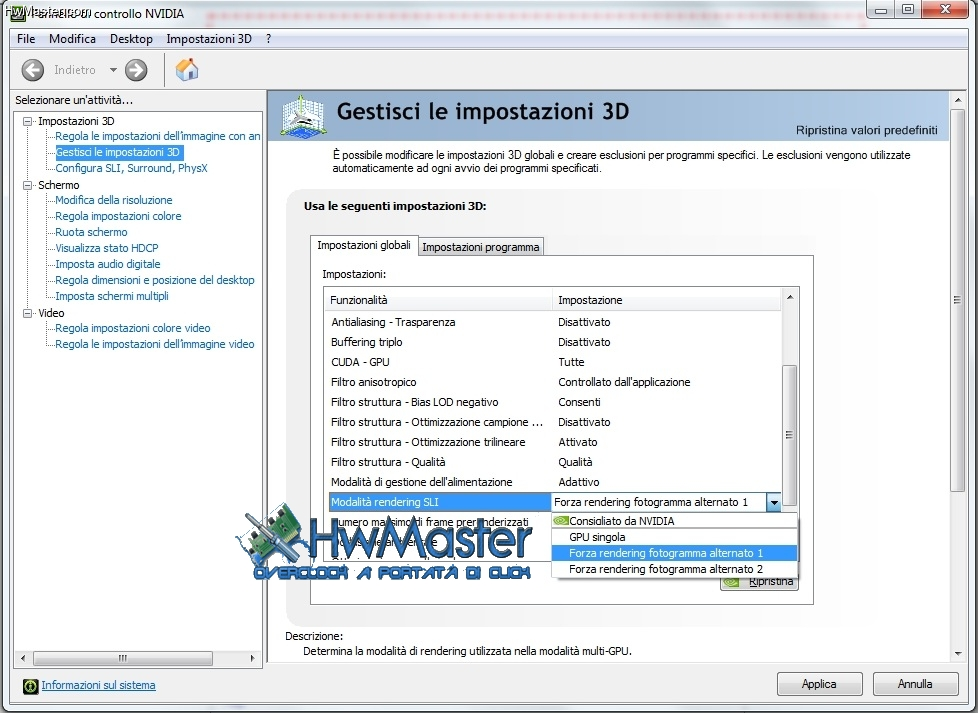Click left panel horizontal scroll left arrow
This screenshot has width=978, height=713.
click(23, 658)
